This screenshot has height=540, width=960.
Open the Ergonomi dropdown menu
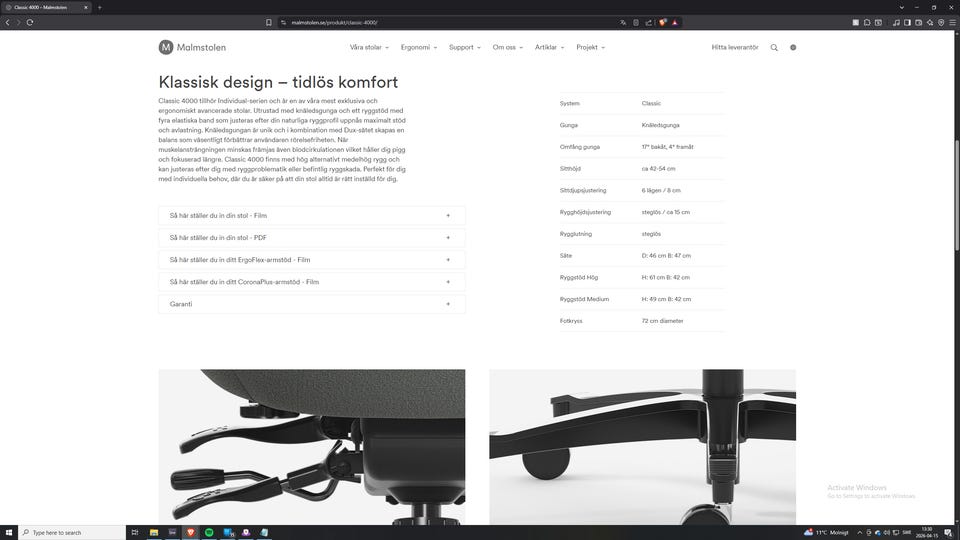tap(419, 47)
